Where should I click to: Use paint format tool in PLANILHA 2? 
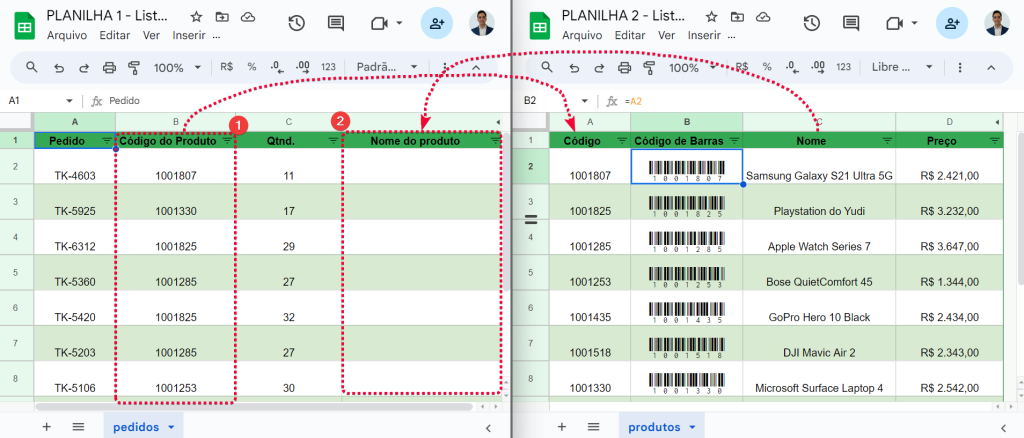[x=650, y=67]
